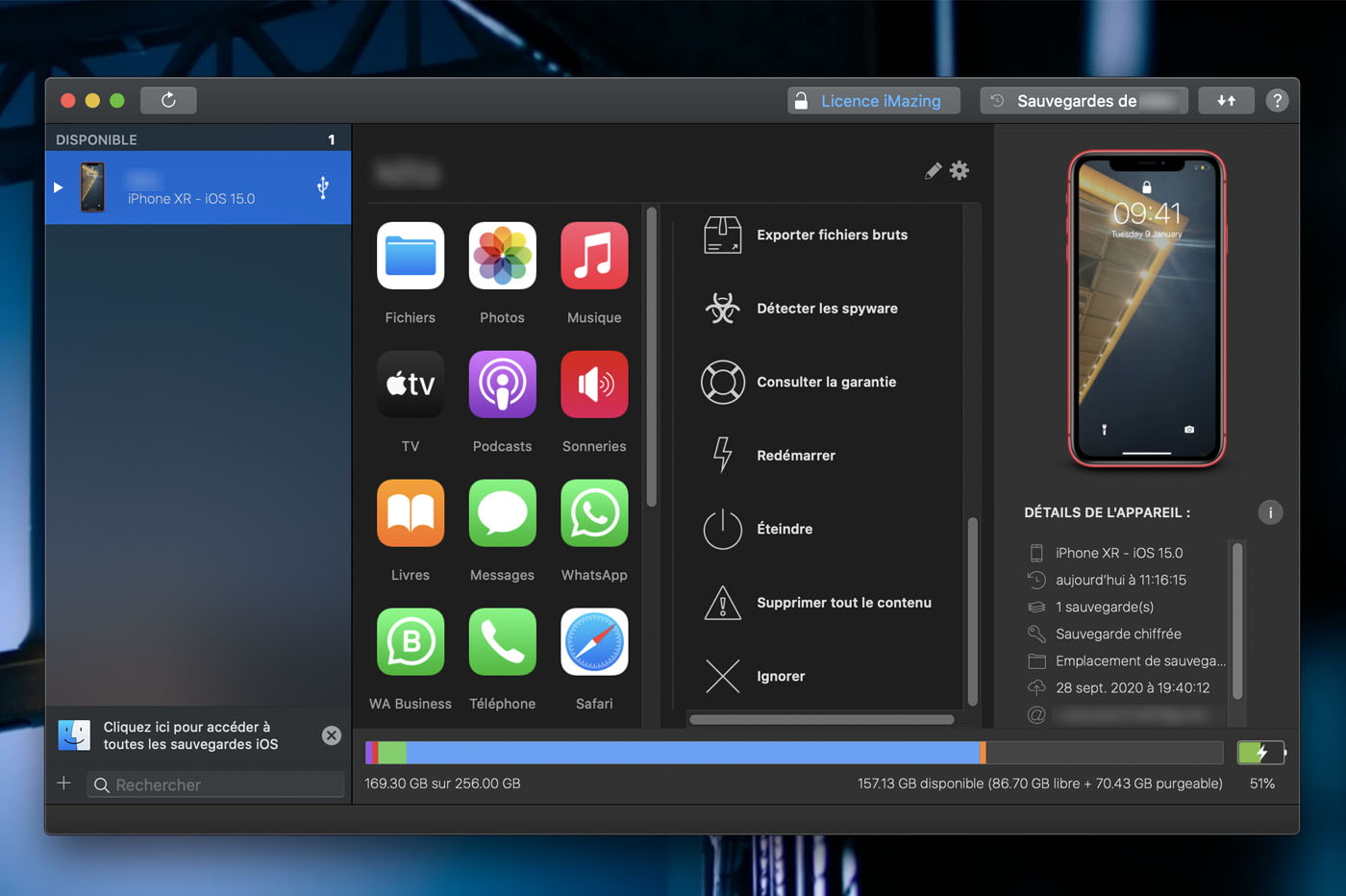Open help question mark button
The image size is (1346, 896).
1277,100
